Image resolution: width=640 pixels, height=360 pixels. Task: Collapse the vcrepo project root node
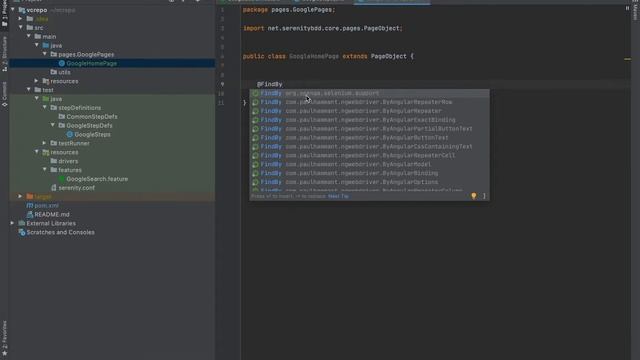click(x=13, y=9)
